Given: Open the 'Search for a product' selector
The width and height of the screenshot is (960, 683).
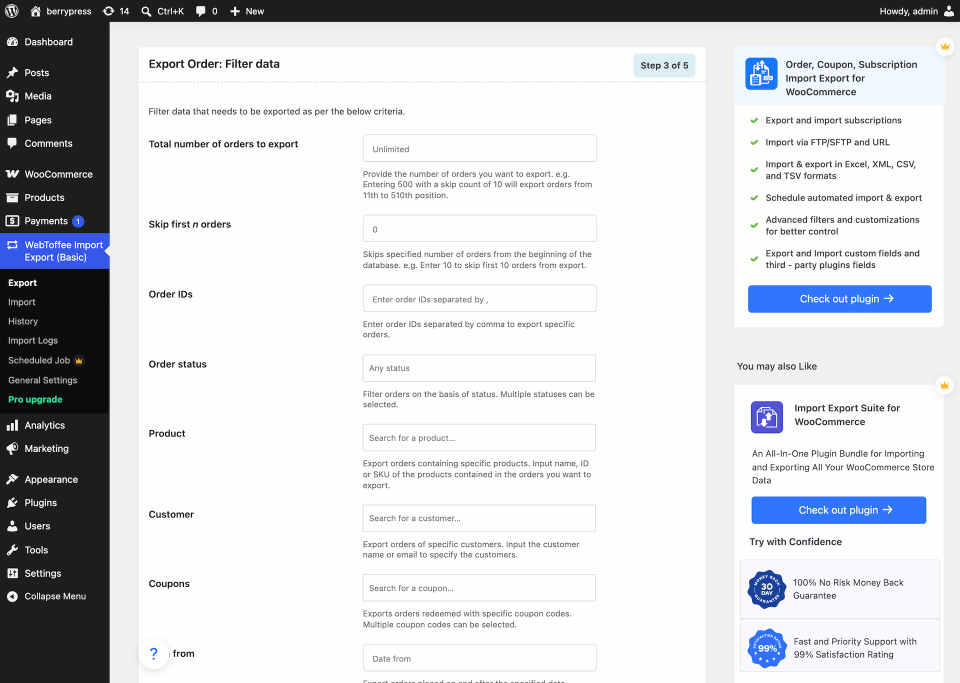Looking at the screenshot, I should pos(479,438).
